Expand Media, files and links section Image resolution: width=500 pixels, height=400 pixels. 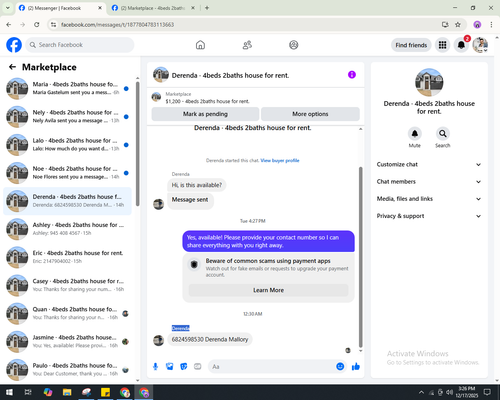tap(429, 199)
